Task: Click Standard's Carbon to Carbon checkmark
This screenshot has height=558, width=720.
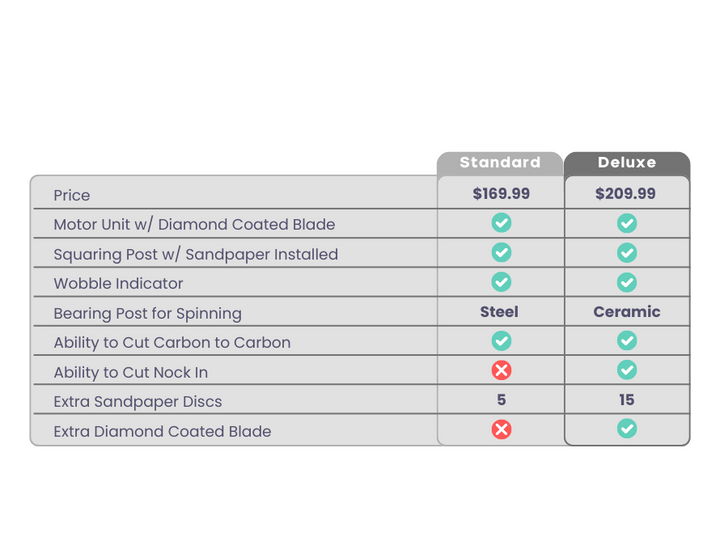Action: [x=501, y=341]
